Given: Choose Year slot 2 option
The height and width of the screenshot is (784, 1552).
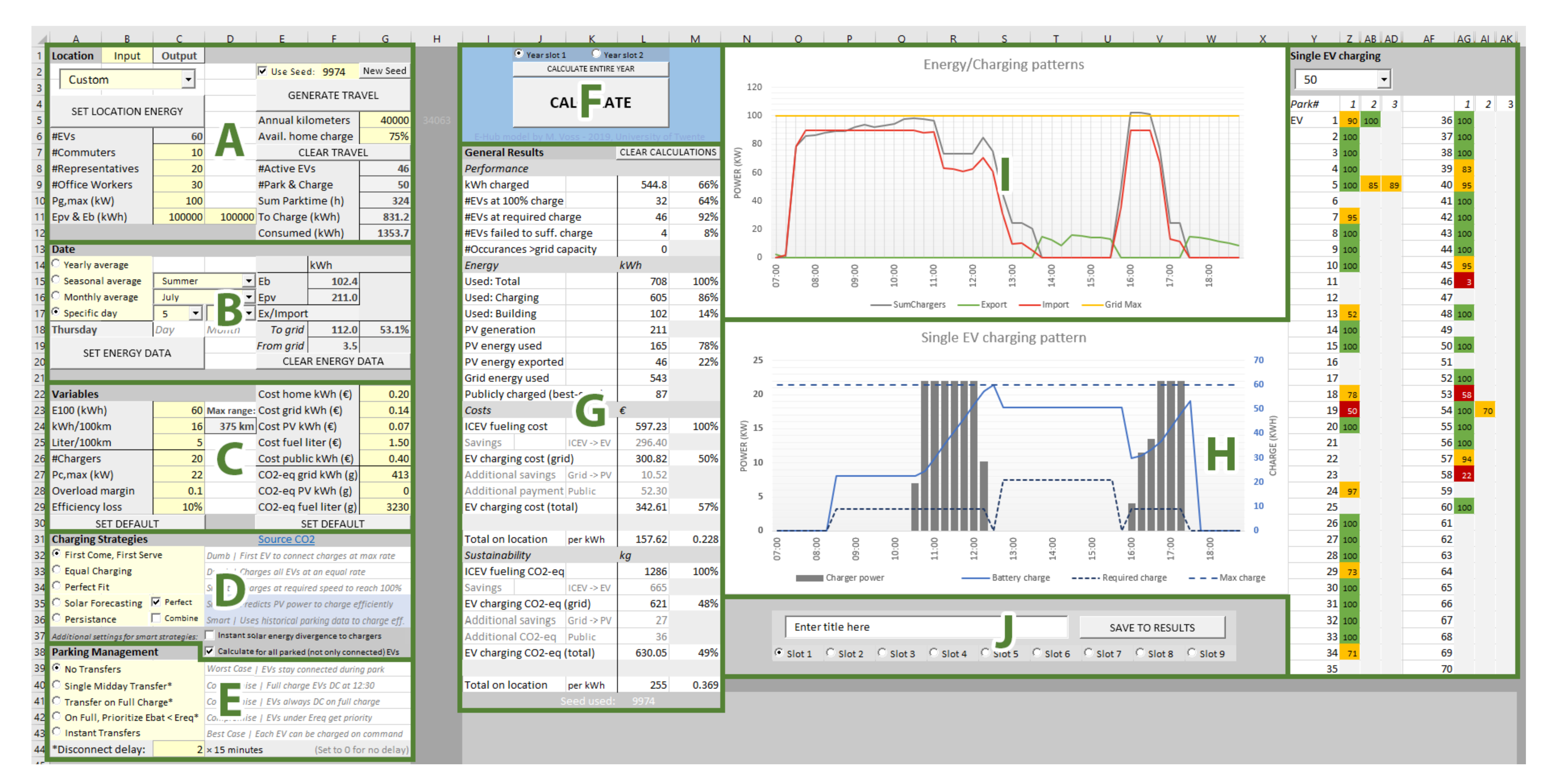Looking at the screenshot, I should 596,54.
